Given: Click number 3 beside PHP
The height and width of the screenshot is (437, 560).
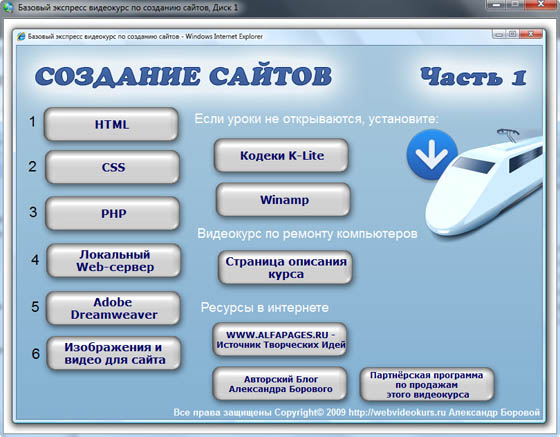Looking at the screenshot, I should point(33,212).
